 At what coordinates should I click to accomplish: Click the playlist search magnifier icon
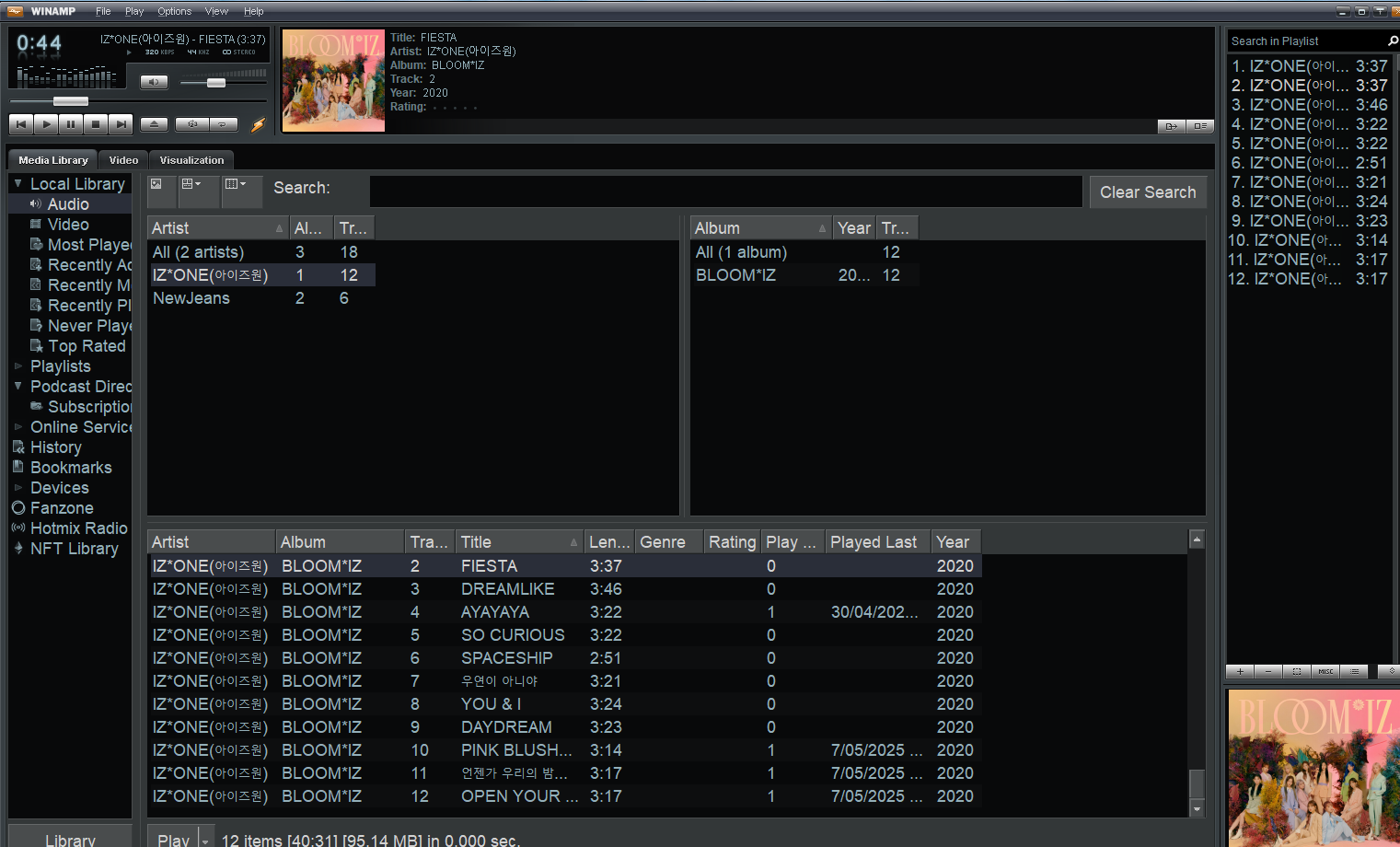coord(1393,41)
